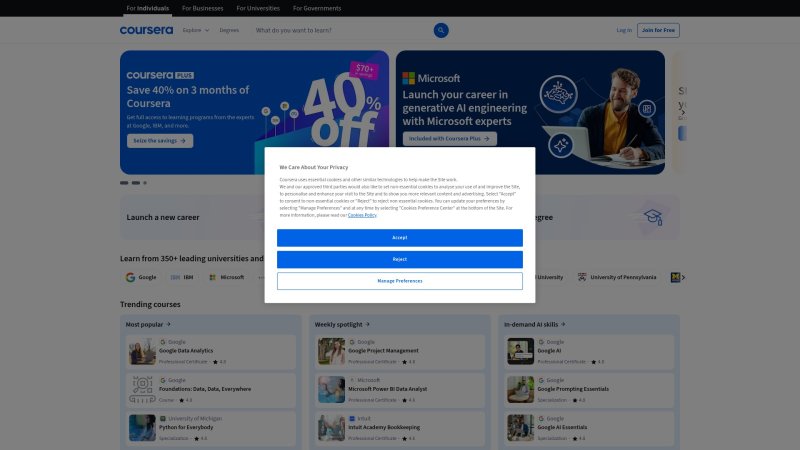Click the Power BI Data Analyst thumbnail

tap(332, 390)
